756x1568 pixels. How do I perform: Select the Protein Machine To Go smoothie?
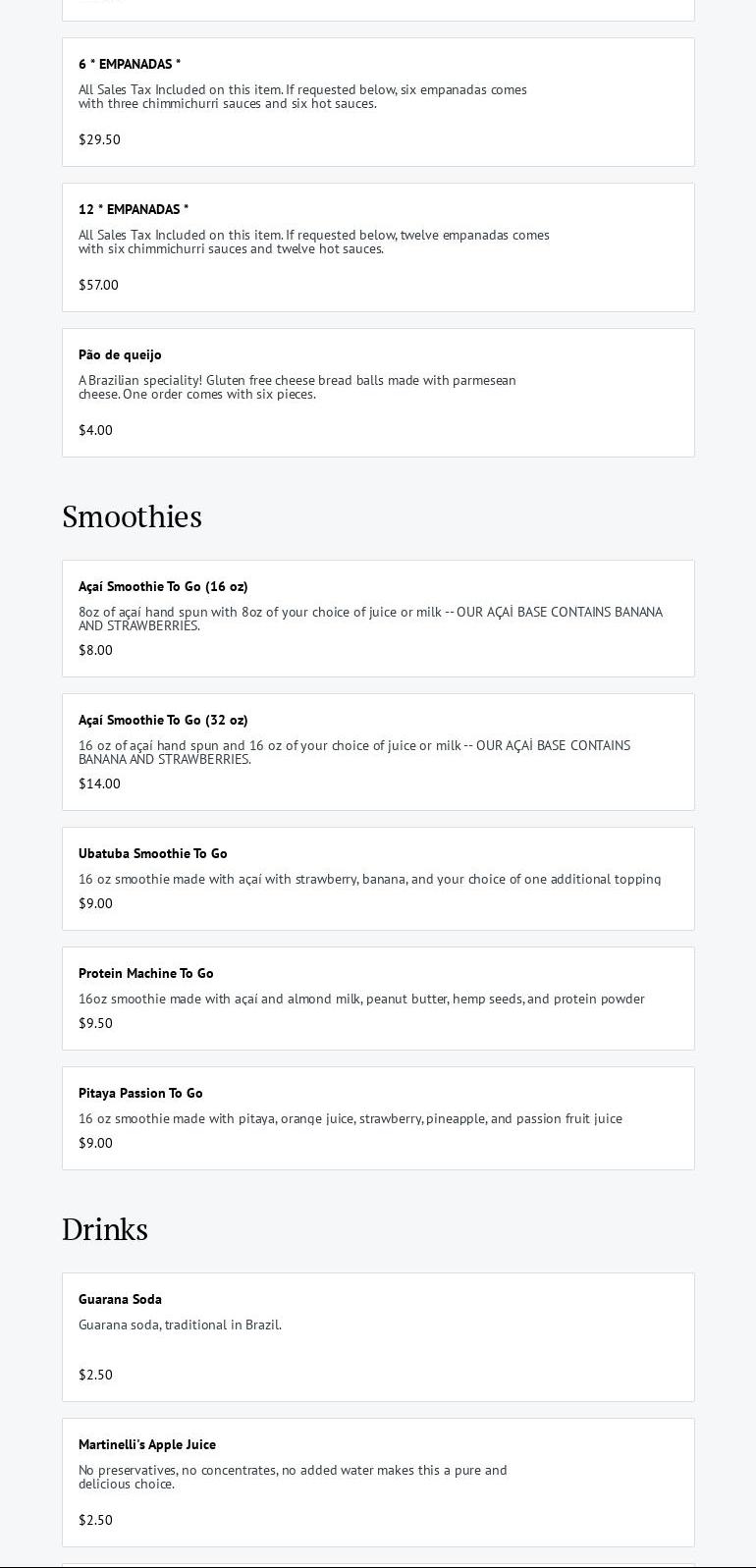(x=146, y=974)
